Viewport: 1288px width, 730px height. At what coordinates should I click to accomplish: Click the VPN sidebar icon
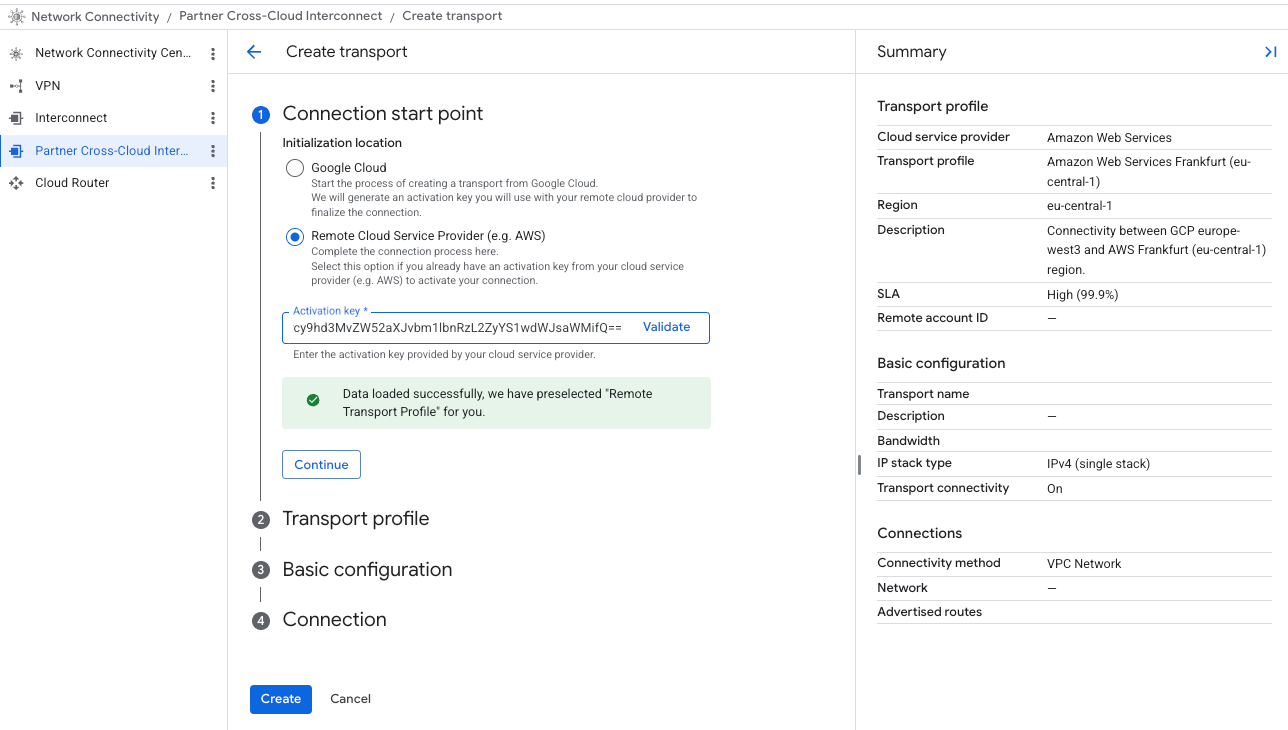click(x=16, y=86)
